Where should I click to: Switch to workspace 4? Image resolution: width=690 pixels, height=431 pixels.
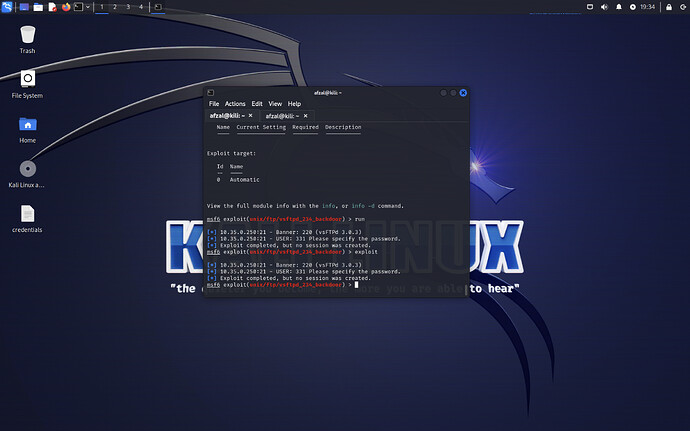140,7
